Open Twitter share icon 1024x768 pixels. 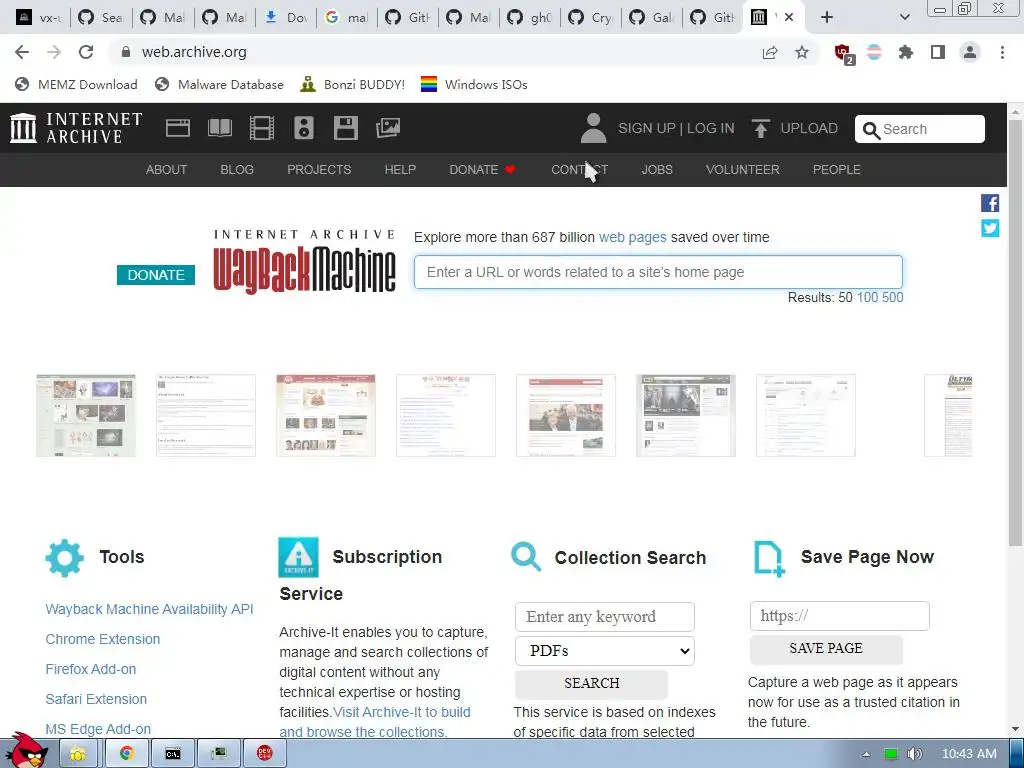click(990, 228)
